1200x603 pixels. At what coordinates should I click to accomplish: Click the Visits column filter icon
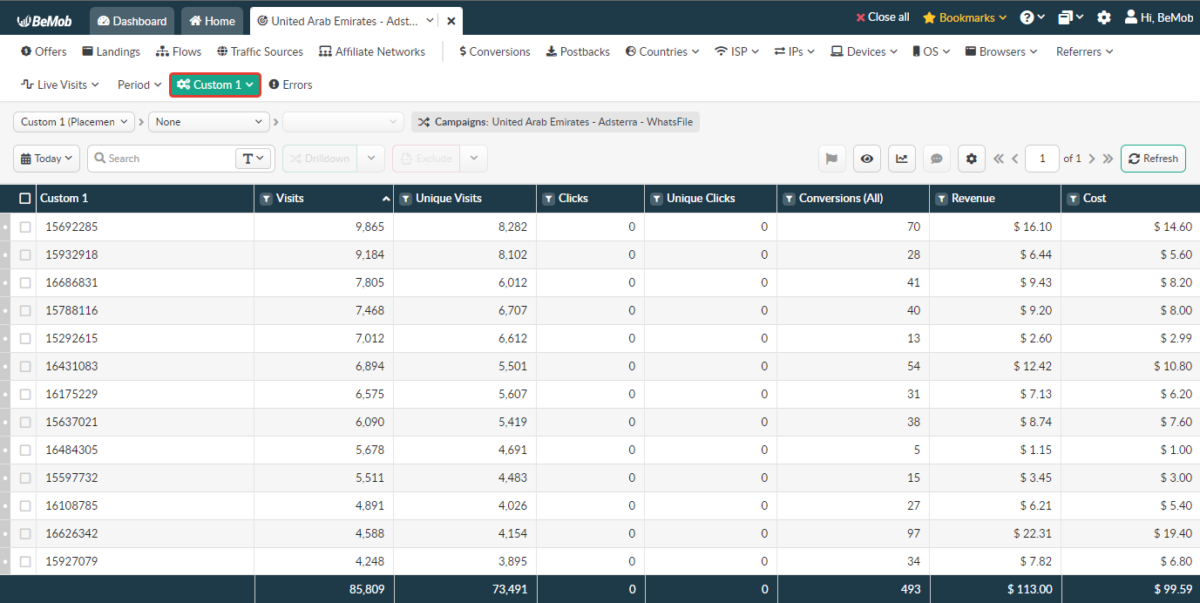pos(266,199)
